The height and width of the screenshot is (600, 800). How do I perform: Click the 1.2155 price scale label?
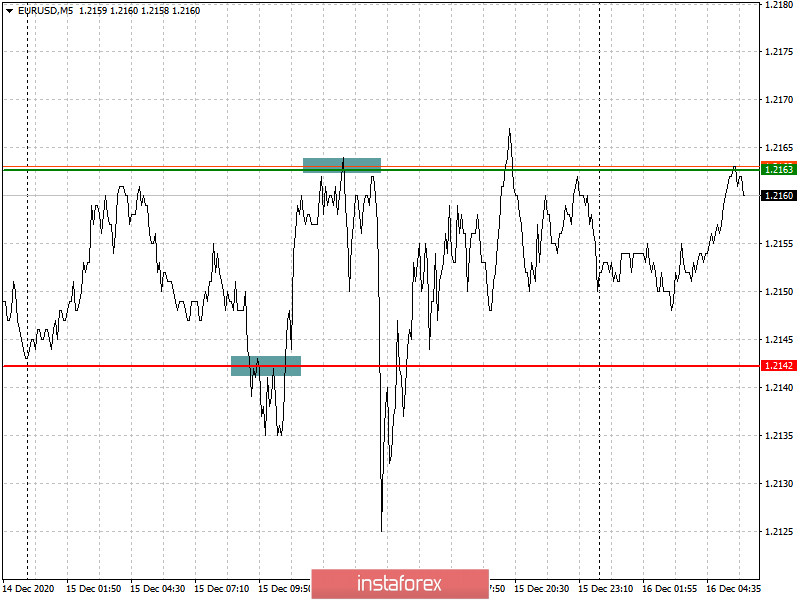click(x=779, y=243)
